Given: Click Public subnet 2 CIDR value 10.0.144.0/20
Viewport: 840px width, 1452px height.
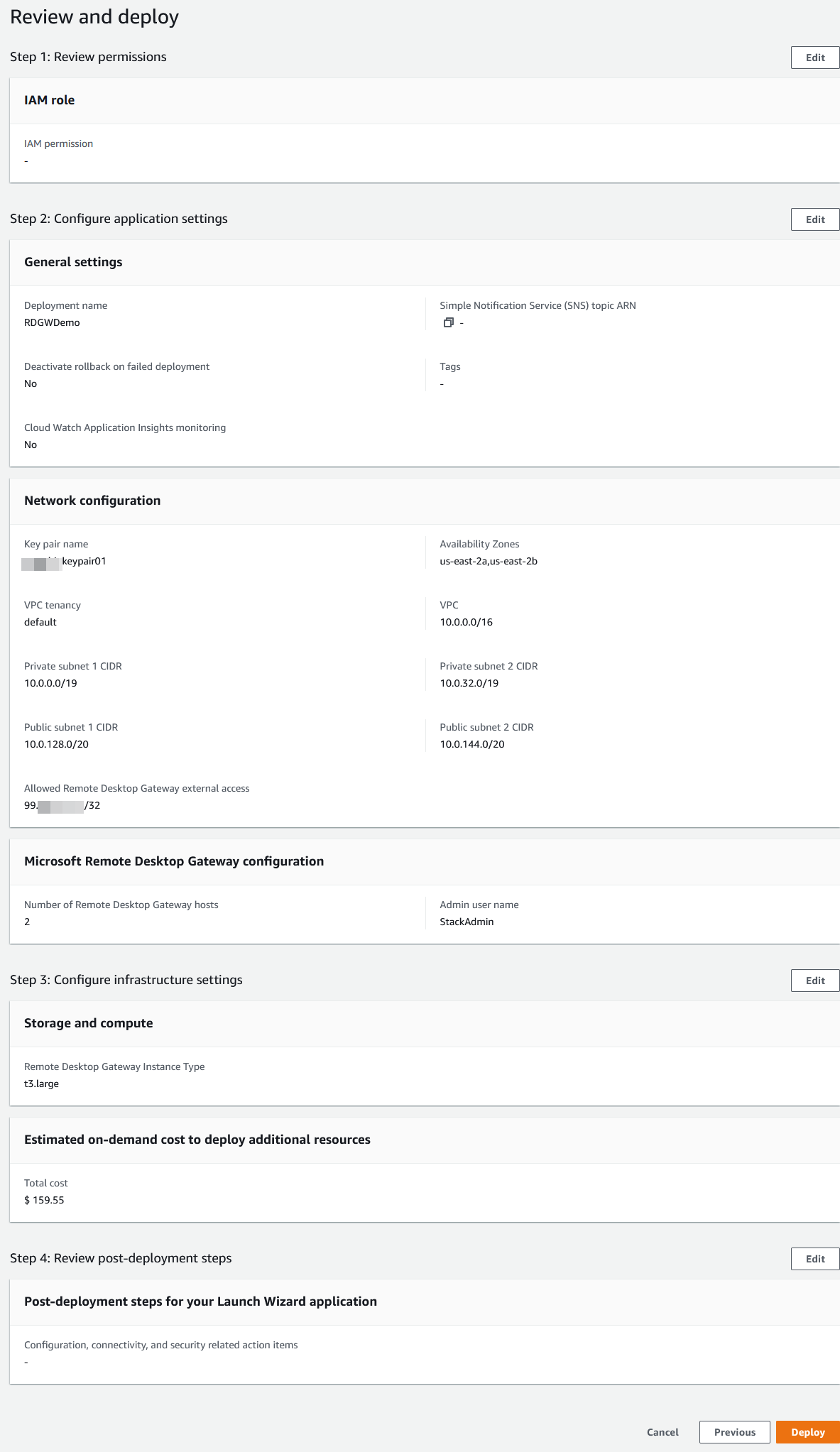Looking at the screenshot, I should point(472,744).
